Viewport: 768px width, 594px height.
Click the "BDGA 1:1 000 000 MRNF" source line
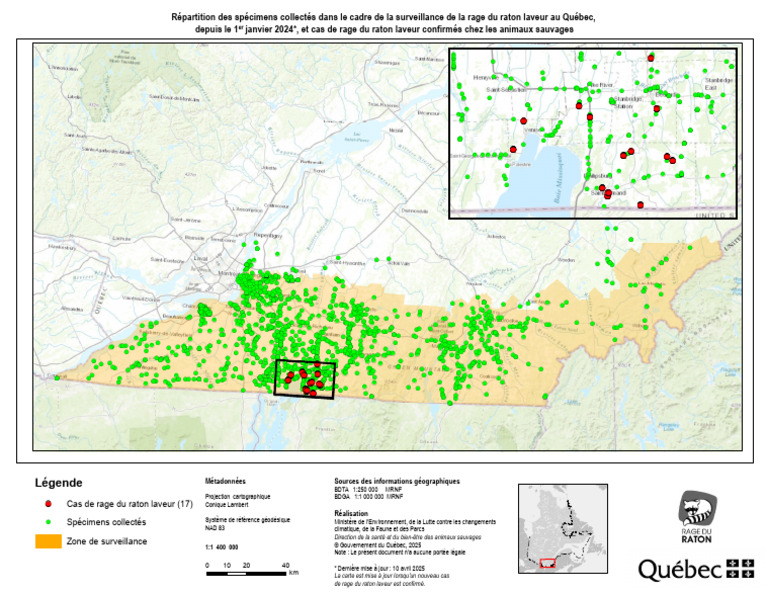tap(368, 497)
